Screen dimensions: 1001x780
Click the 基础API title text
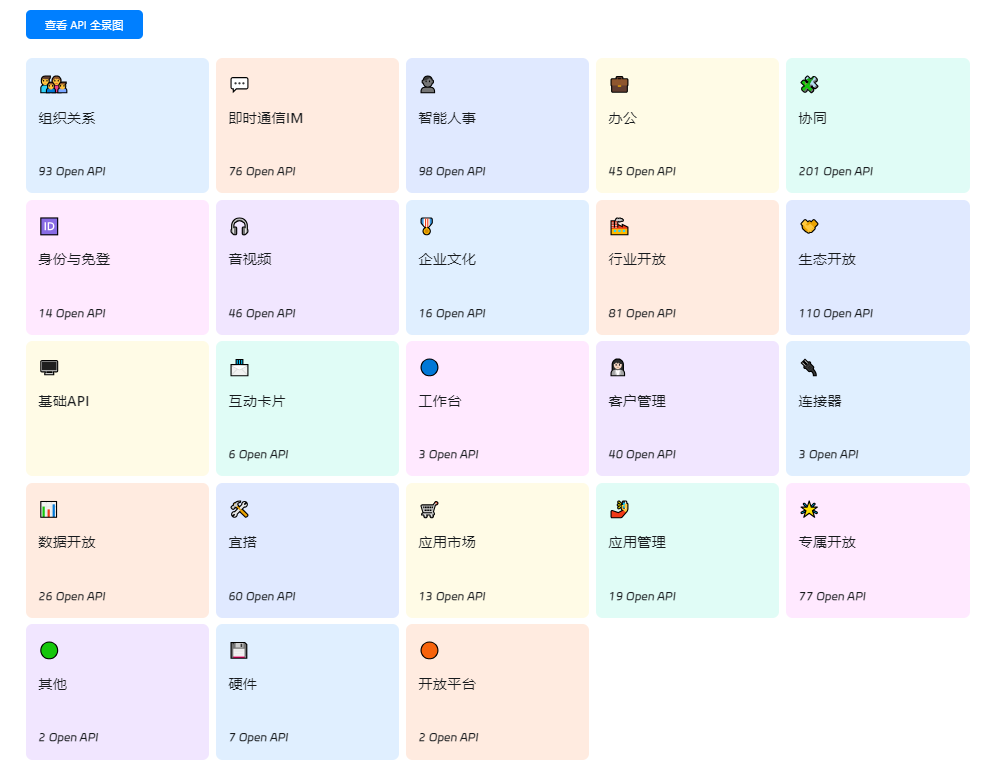click(x=64, y=401)
